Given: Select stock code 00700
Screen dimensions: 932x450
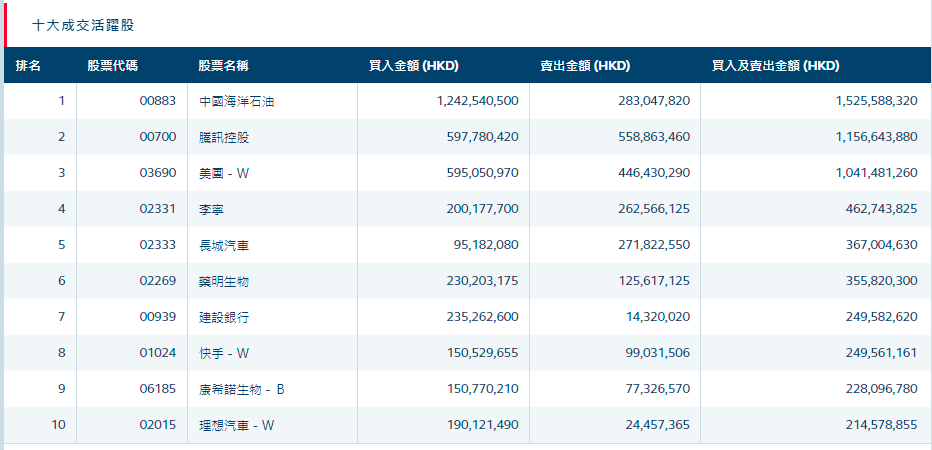Looking at the screenshot, I should [x=158, y=137].
